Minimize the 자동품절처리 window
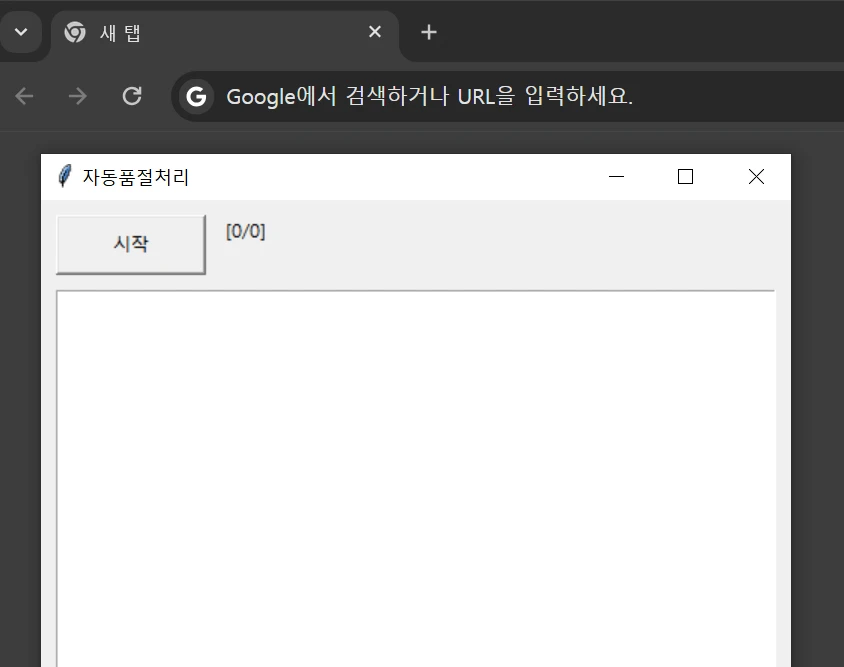This screenshot has width=844, height=667. pyautogui.click(x=616, y=177)
